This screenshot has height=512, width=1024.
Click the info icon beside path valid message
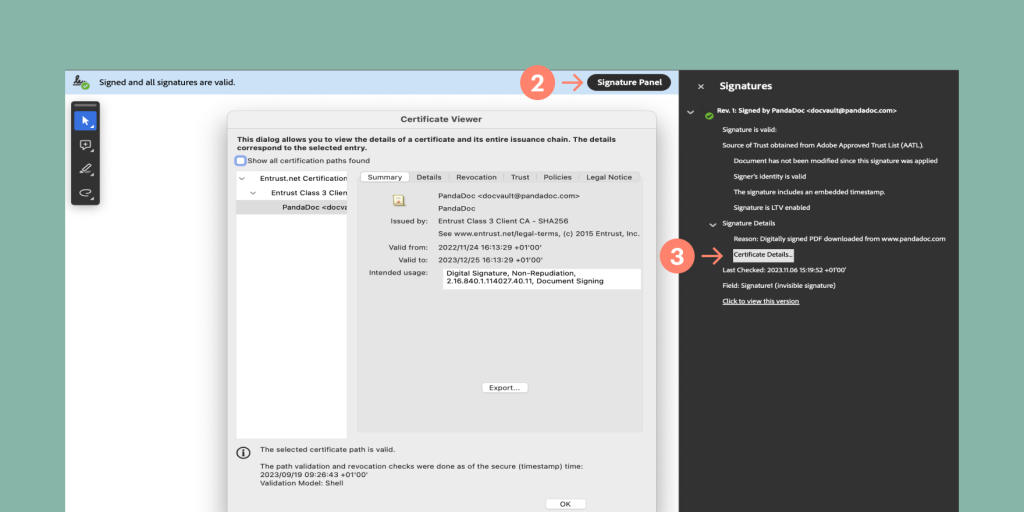tap(243, 452)
